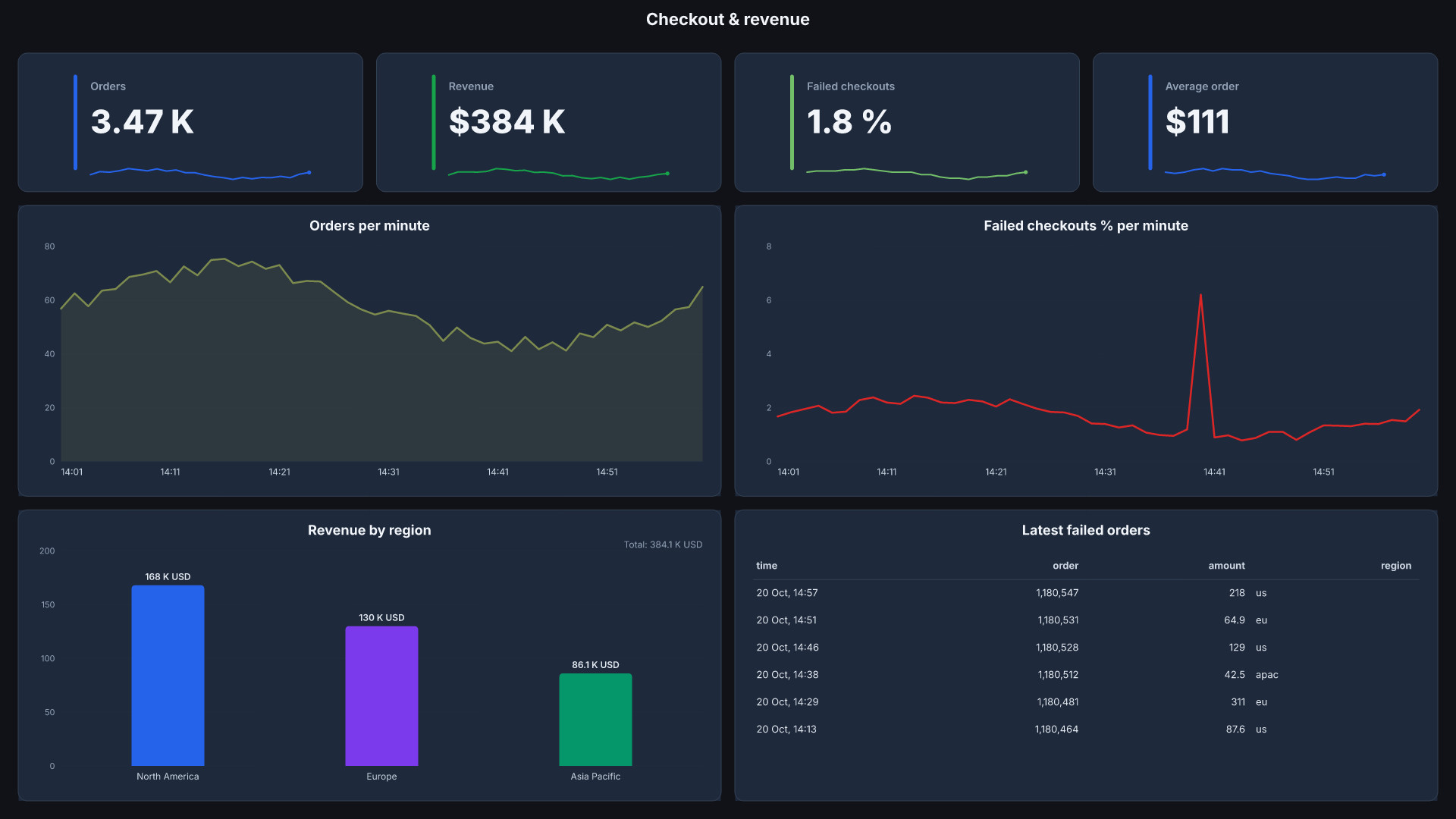Image resolution: width=1456 pixels, height=819 pixels.
Task: Click the 86.1 K USD bar label
Action: coord(595,664)
